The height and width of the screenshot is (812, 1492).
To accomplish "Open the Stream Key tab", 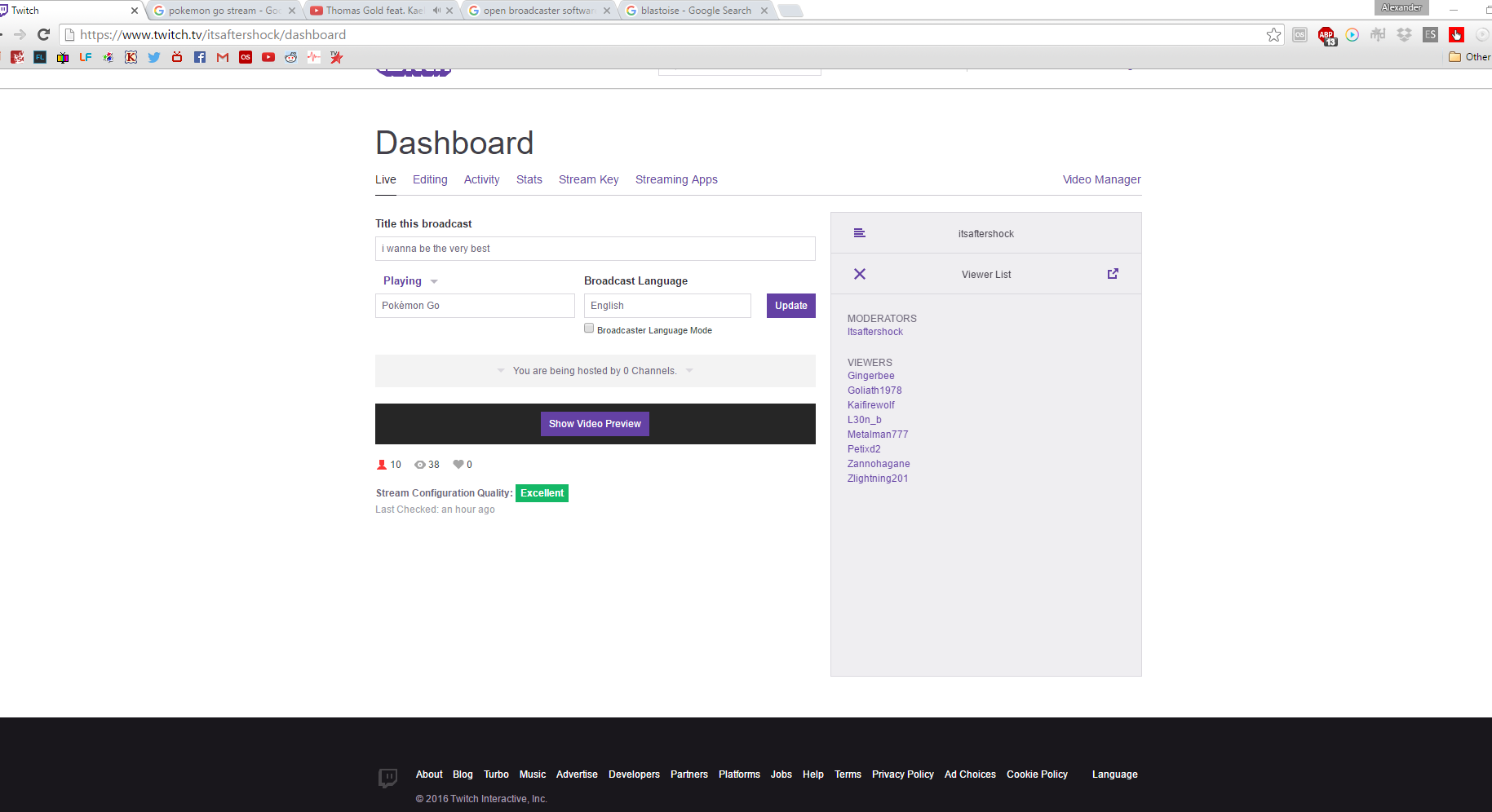I will (x=588, y=179).
